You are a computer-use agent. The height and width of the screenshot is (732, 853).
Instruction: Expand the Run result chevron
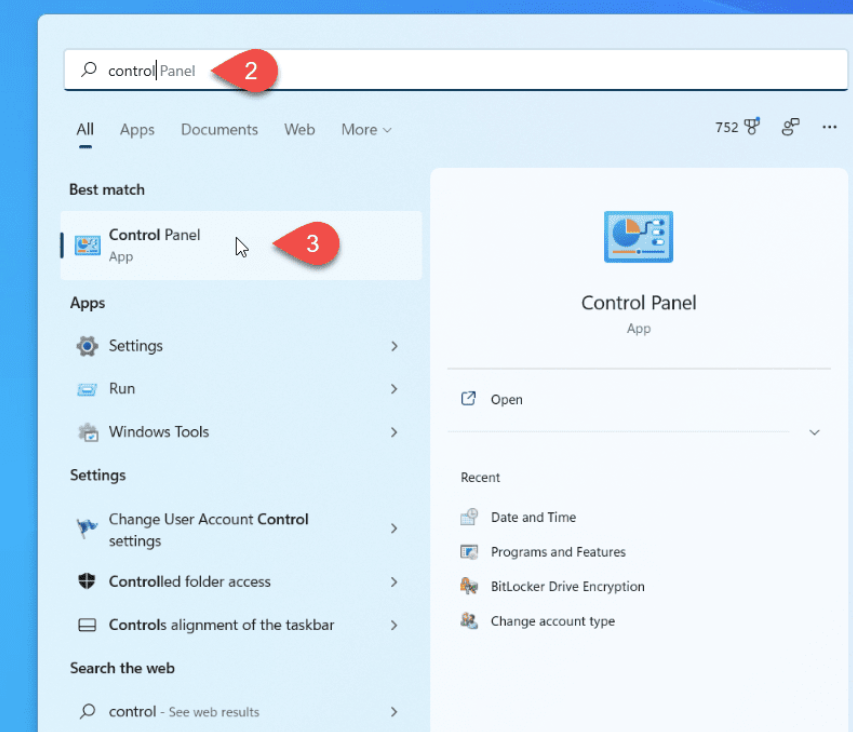[394, 389]
